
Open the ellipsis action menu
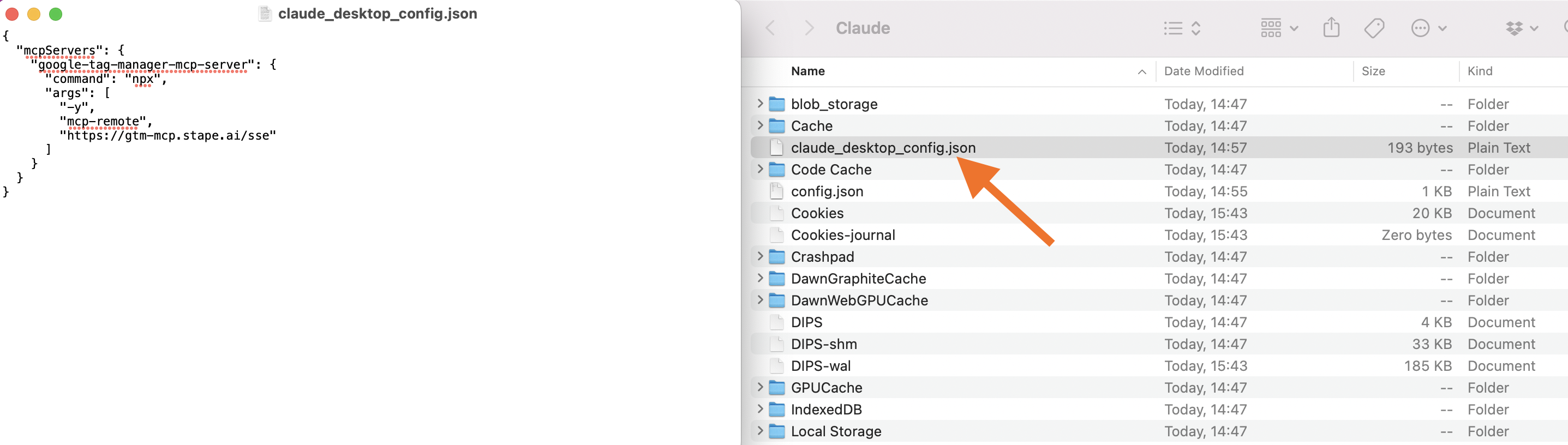pos(1428,28)
